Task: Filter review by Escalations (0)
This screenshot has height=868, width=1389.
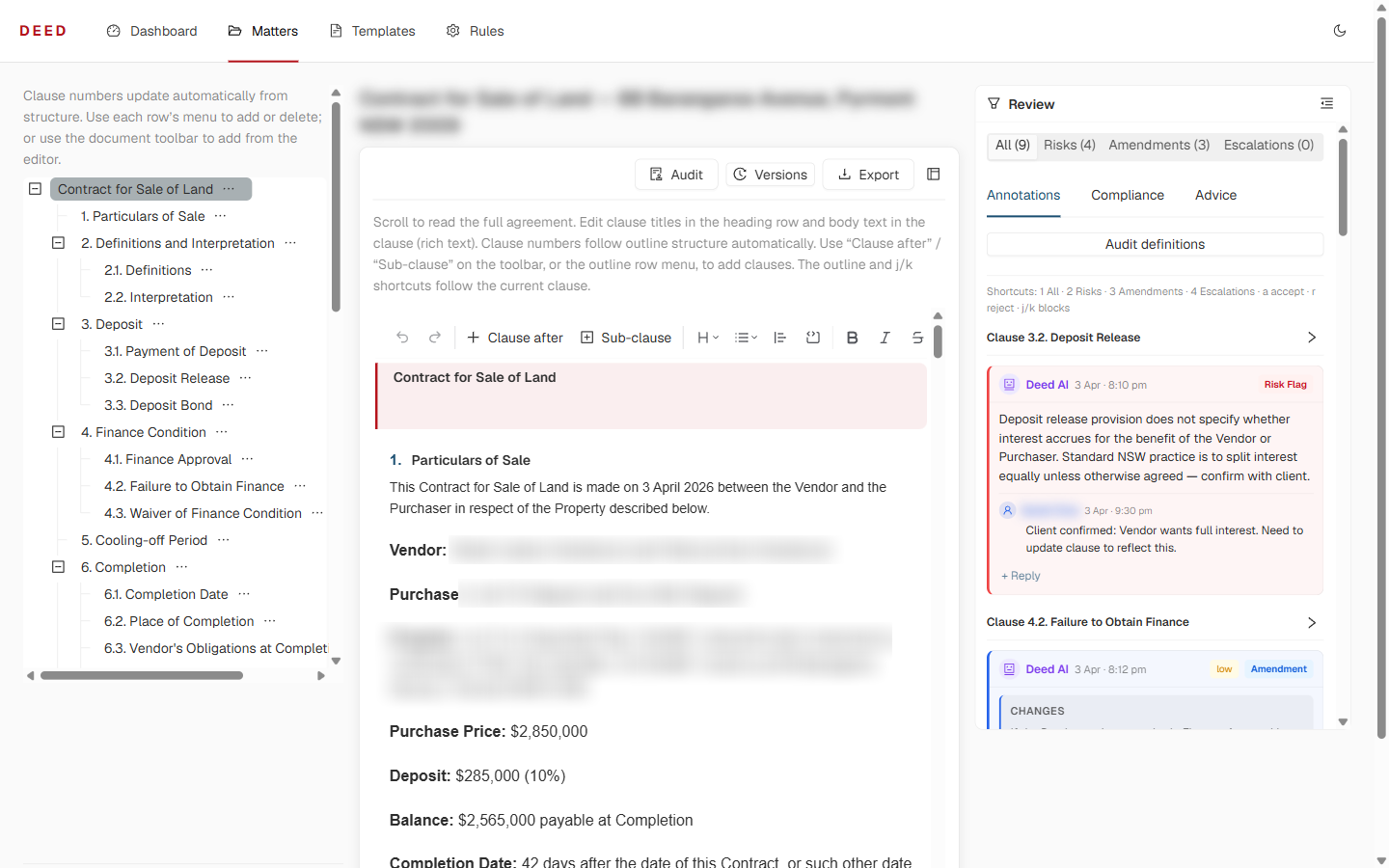Action: (1268, 145)
